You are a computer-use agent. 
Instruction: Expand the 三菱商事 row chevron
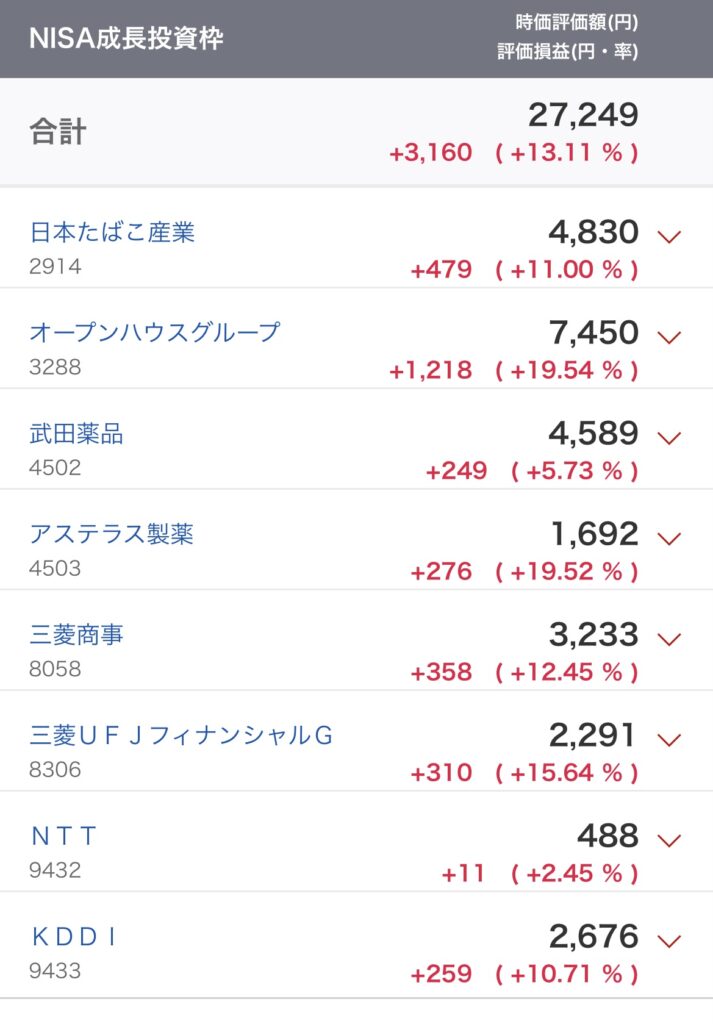[669, 639]
